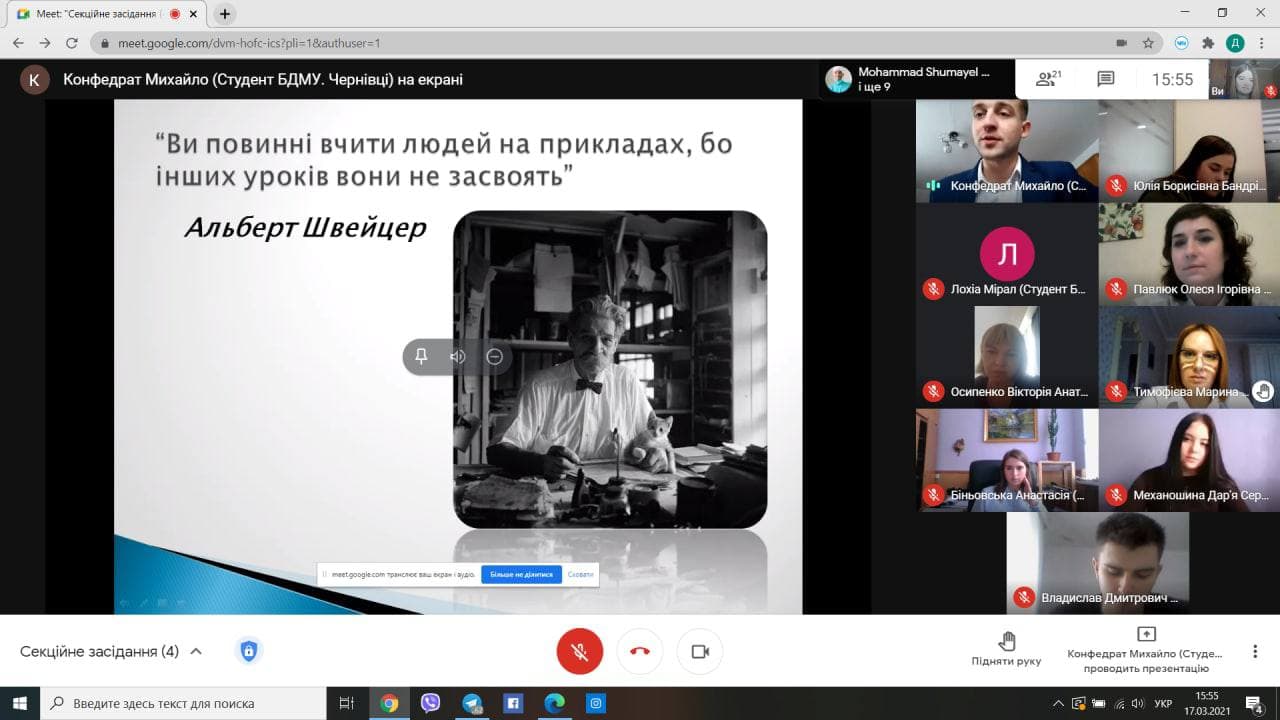Open Viber from the taskbar

pyautogui.click(x=431, y=703)
